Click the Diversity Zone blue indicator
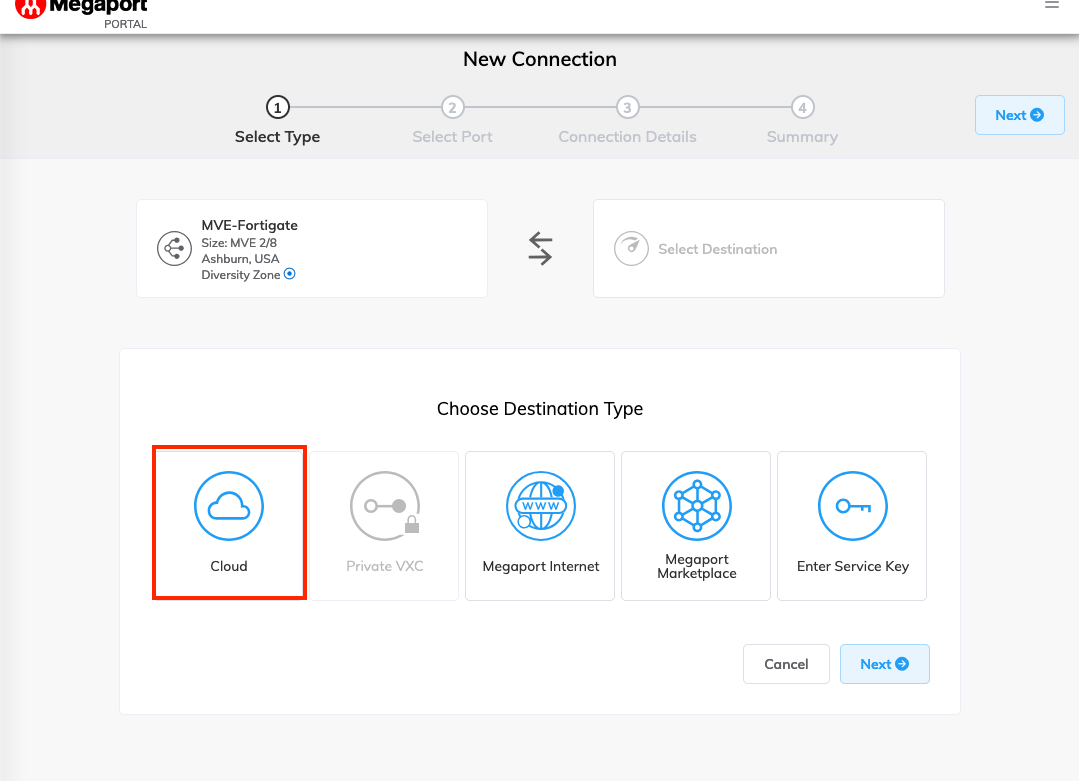The width and height of the screenshot is (1079, 781). pyautogui.click(x=290, y=274)
